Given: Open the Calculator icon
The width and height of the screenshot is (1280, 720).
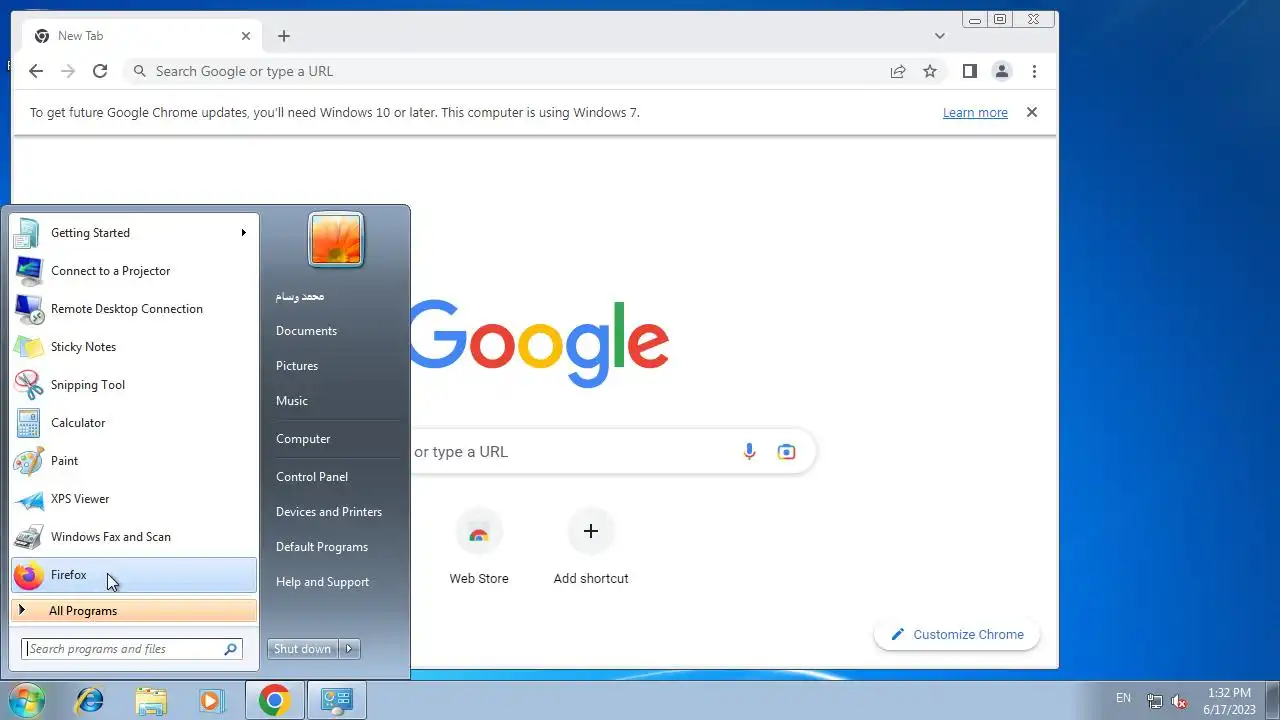Looking at the screenshot, I should [28, 423].
